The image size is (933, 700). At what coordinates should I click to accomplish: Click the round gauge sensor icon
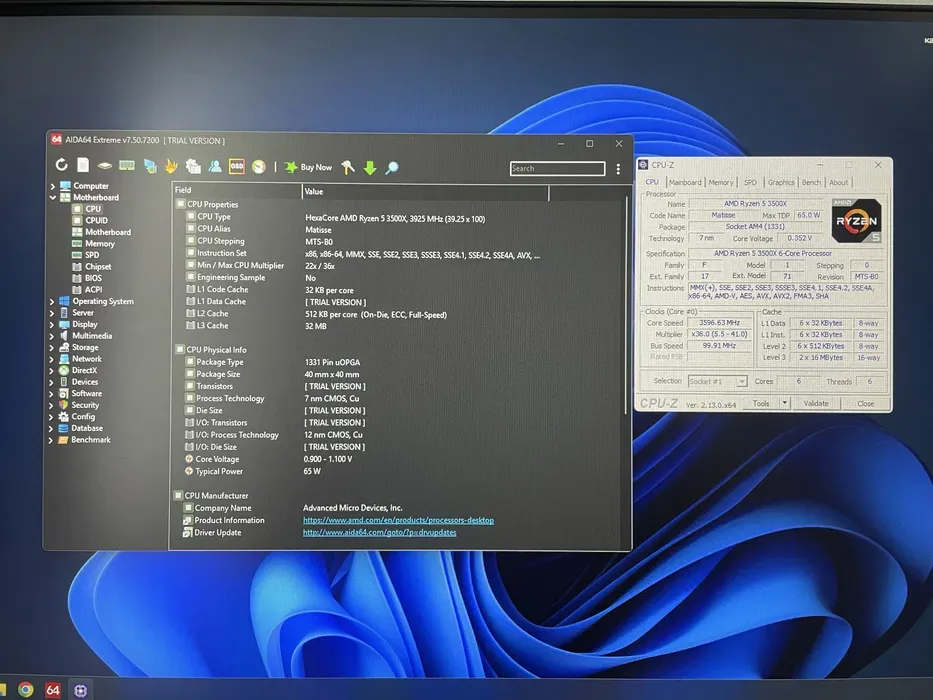[258, 167]
